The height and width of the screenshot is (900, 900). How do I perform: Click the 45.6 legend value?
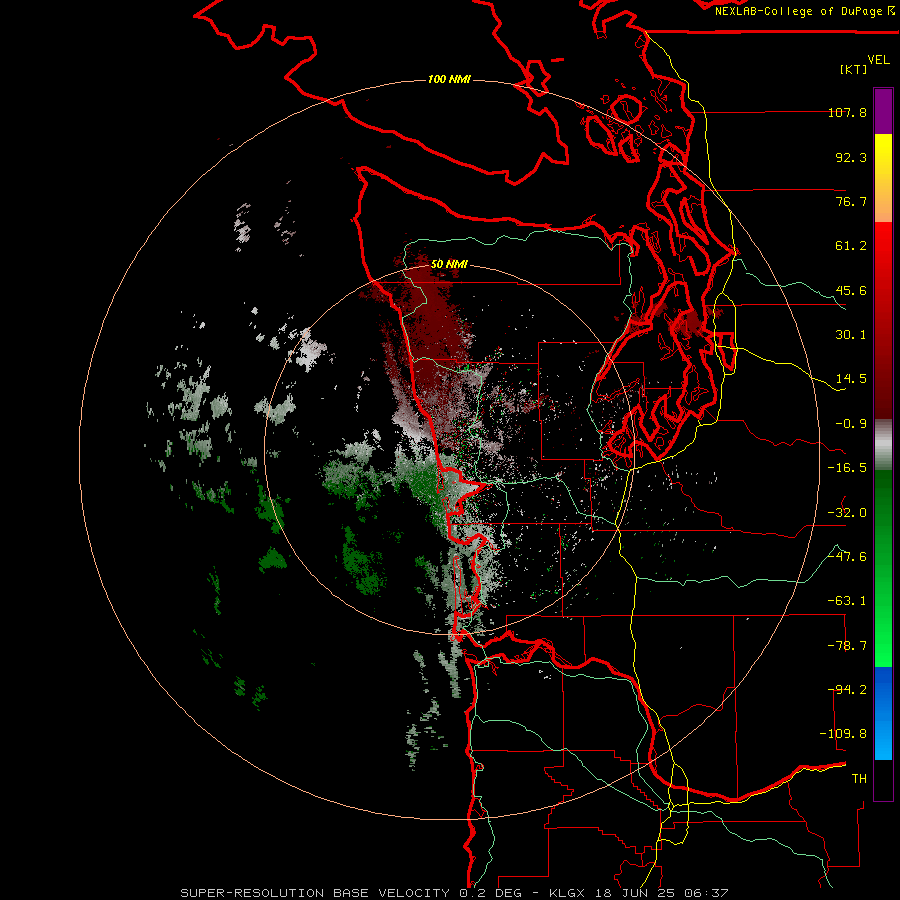point(851,290)
